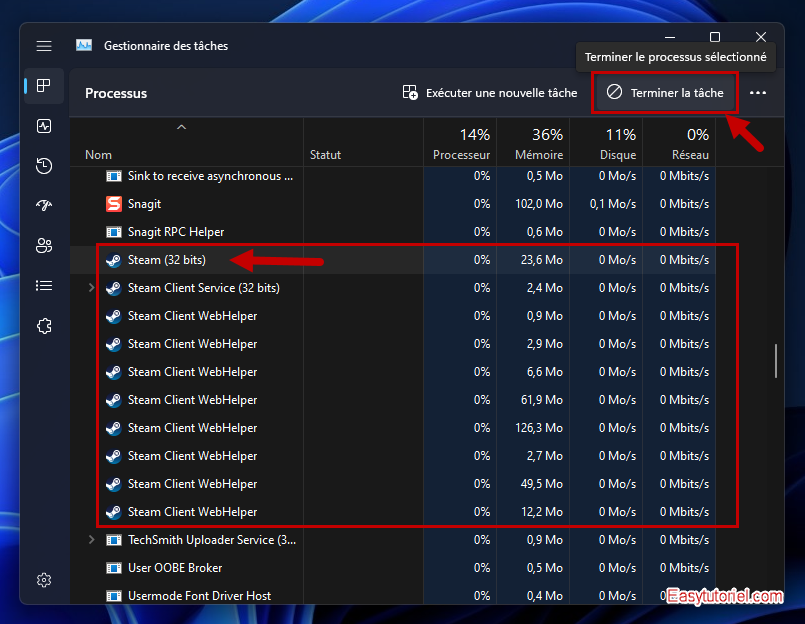Open Task Manager settings gear

(x=44, y=580)
